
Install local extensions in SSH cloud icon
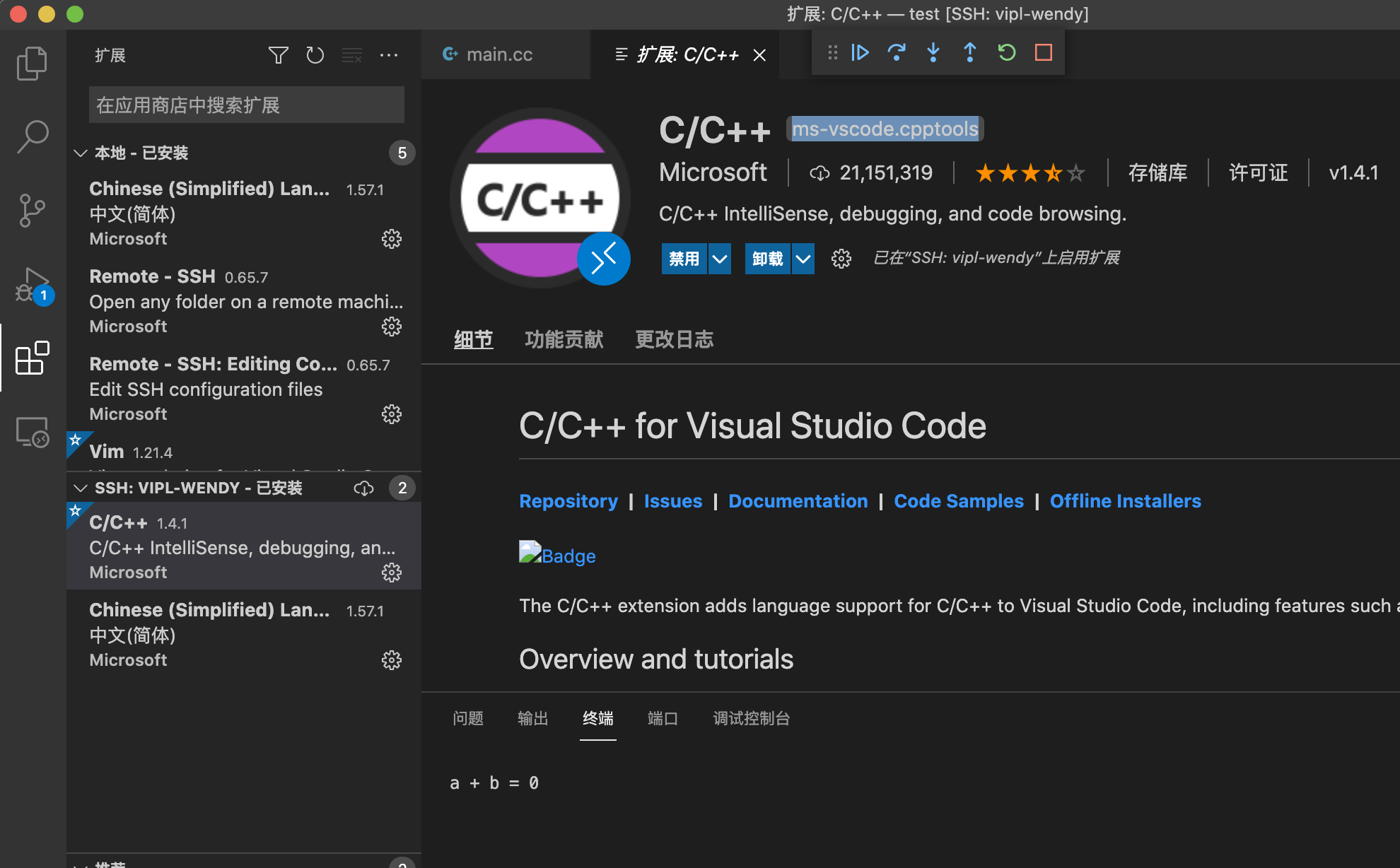(363, 488)
